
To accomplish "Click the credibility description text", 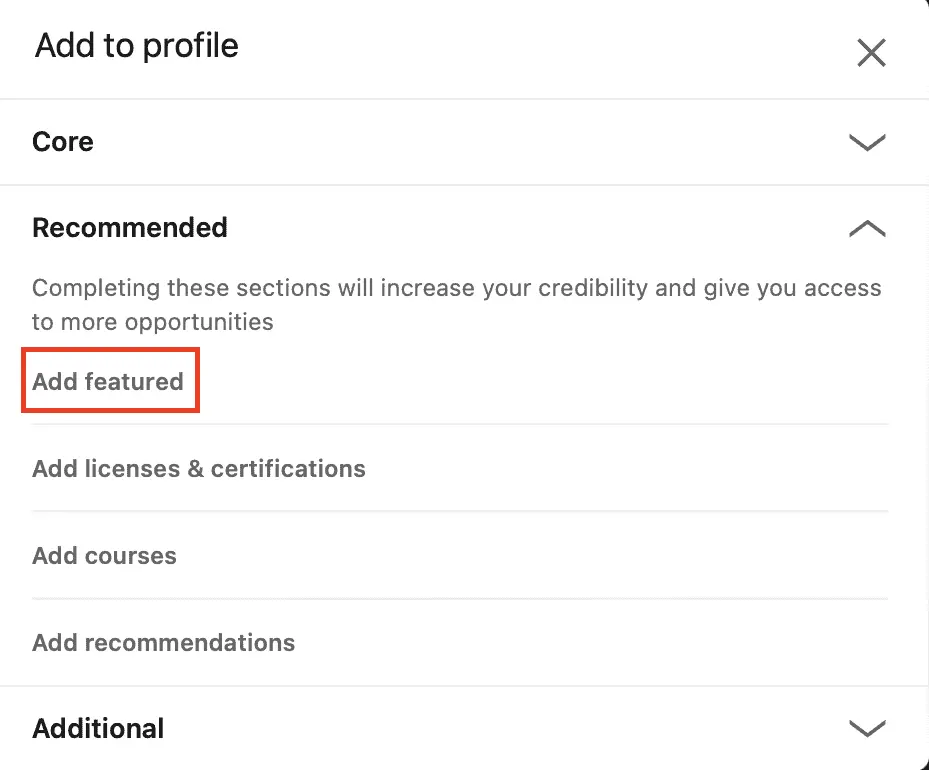I will (x=456, y=305).
